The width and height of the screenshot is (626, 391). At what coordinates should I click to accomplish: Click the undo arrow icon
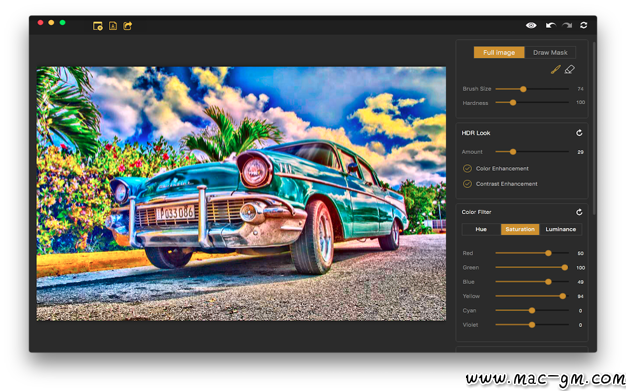(551, 26)
